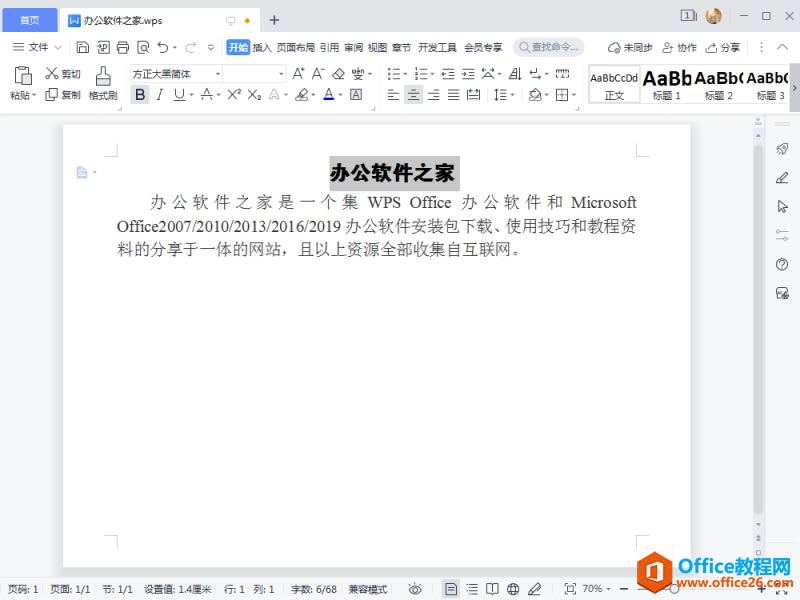Decrease font size with A- icon
The height and width of the screenshot is (600, 800).
[318, 74]
